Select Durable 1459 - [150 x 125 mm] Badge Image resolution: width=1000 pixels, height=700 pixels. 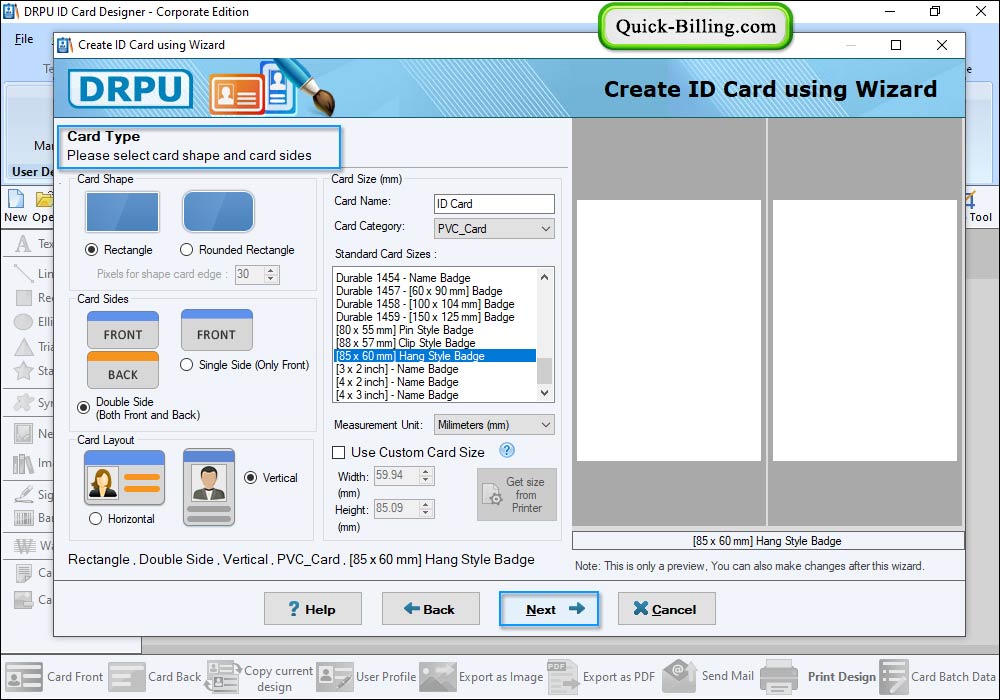click(x=435, y=317)
